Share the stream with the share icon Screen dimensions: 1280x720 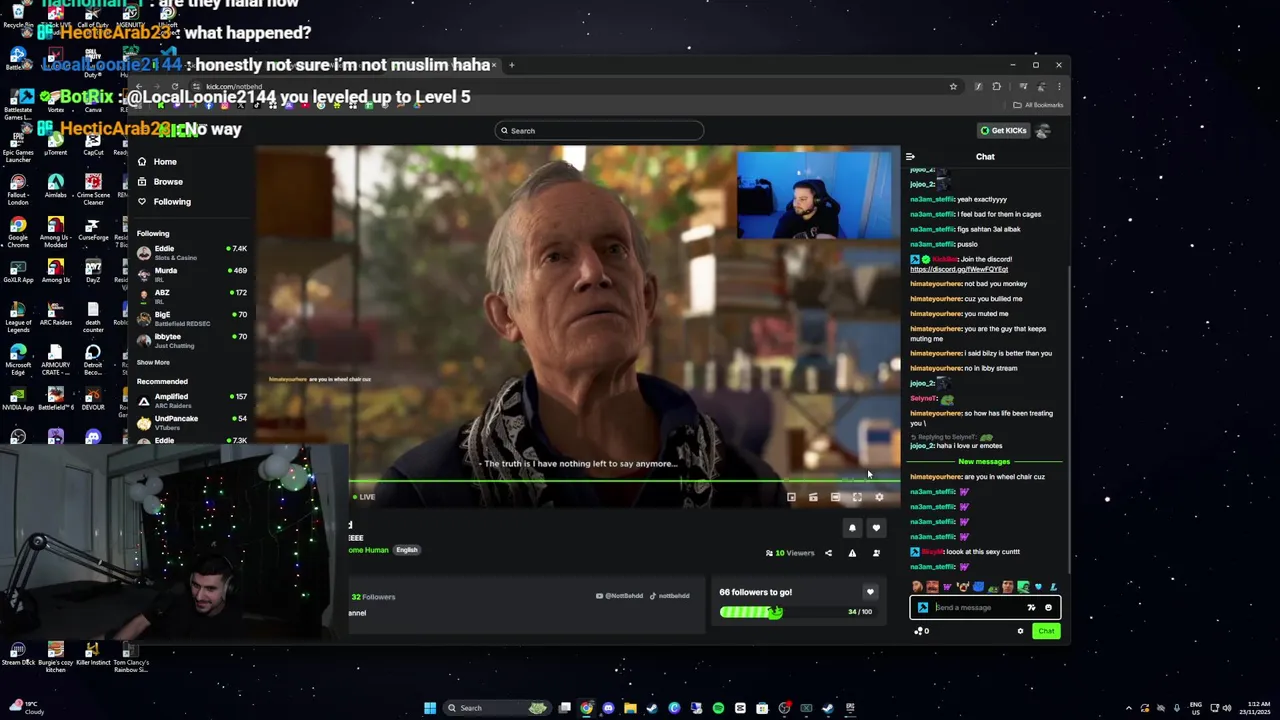pos(828,553)
